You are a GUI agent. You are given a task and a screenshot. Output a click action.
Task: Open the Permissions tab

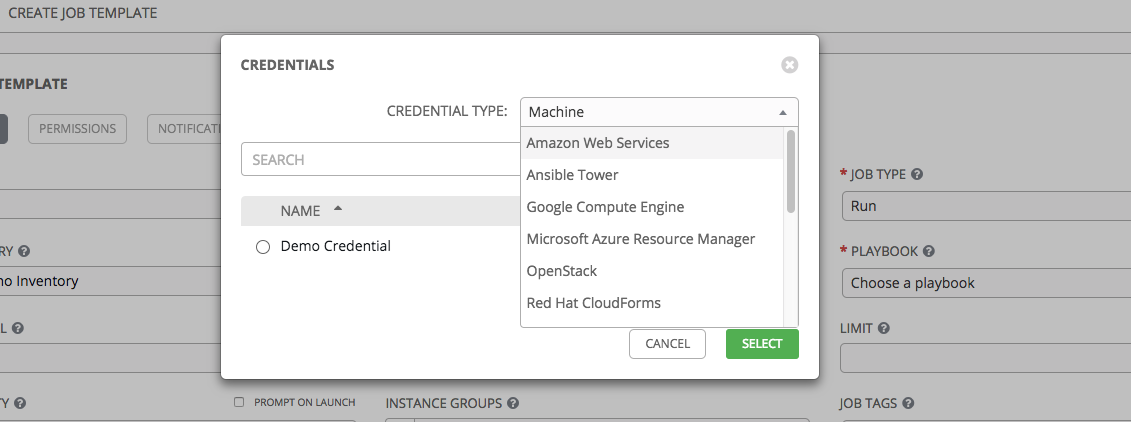tap(77, 128)
